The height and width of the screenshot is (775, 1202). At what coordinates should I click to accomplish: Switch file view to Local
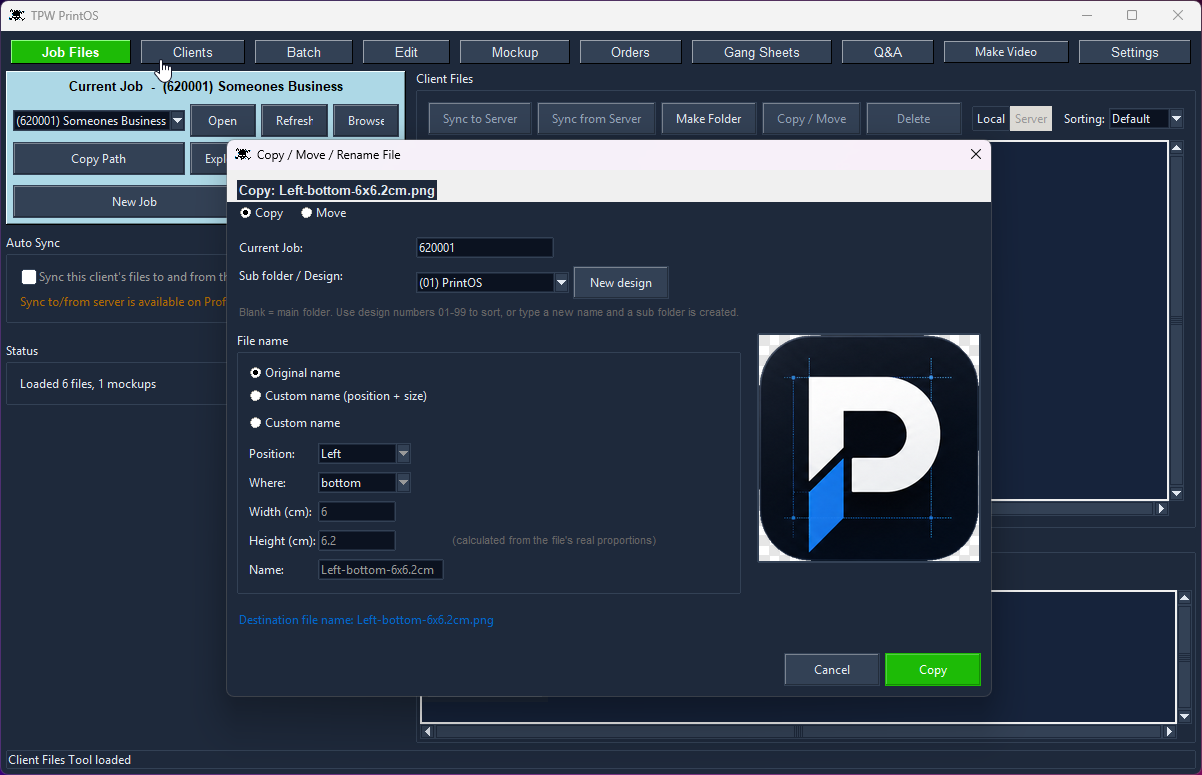(991, 119)
